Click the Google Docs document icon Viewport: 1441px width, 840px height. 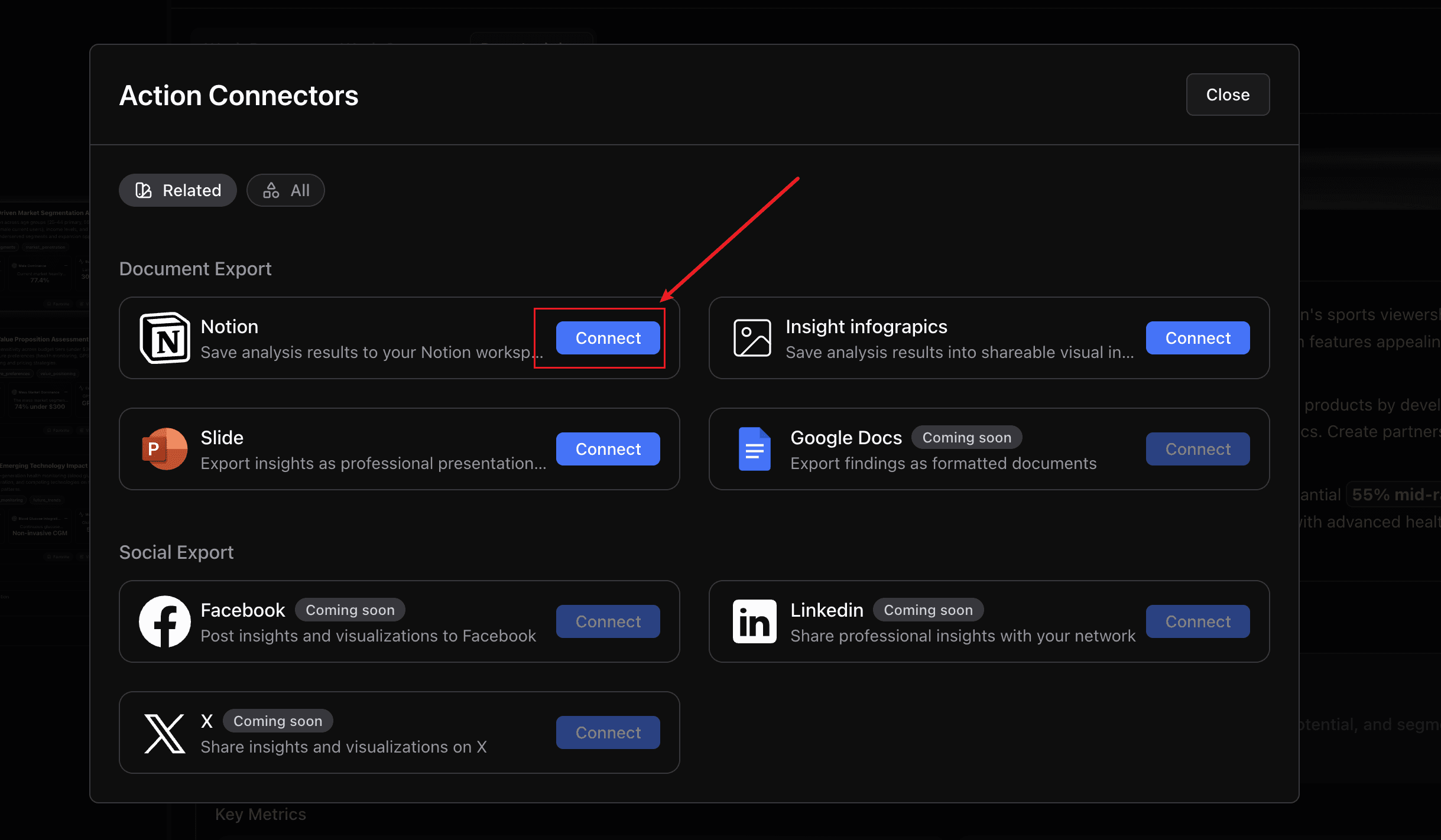point(754,449)
